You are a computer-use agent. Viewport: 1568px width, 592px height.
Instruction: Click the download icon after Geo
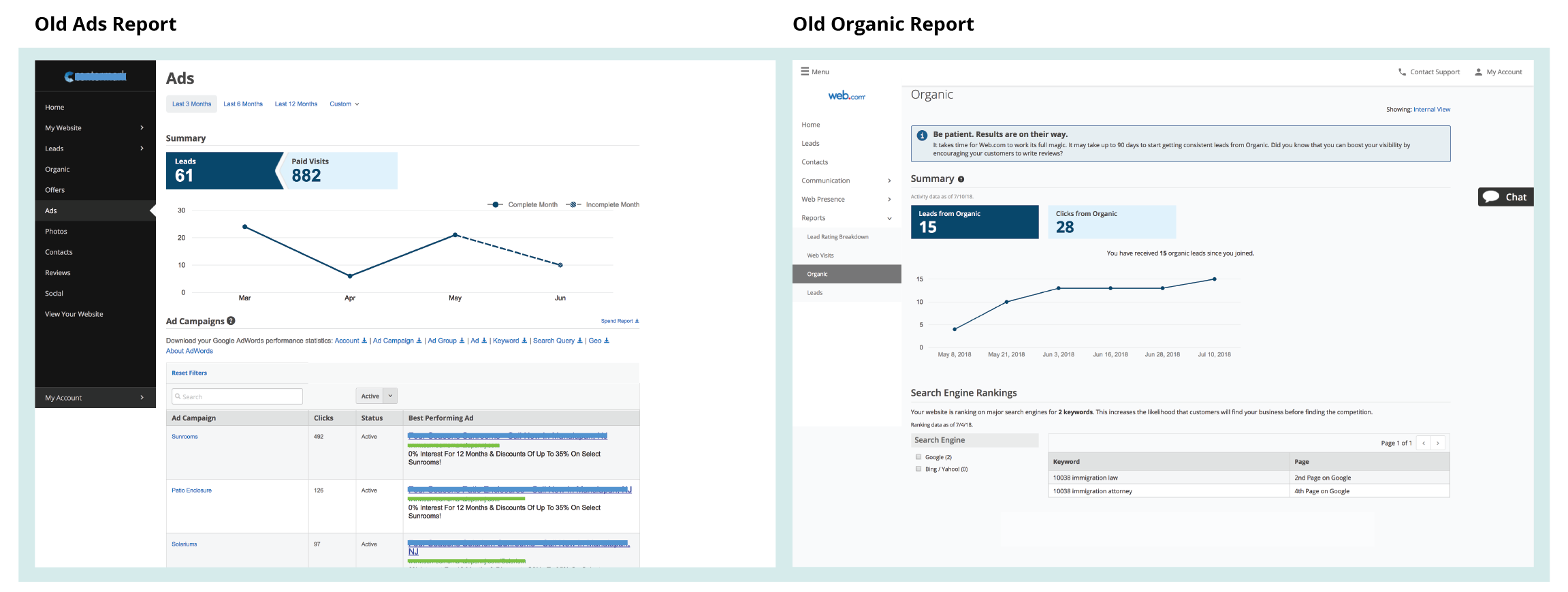(607, 341)
